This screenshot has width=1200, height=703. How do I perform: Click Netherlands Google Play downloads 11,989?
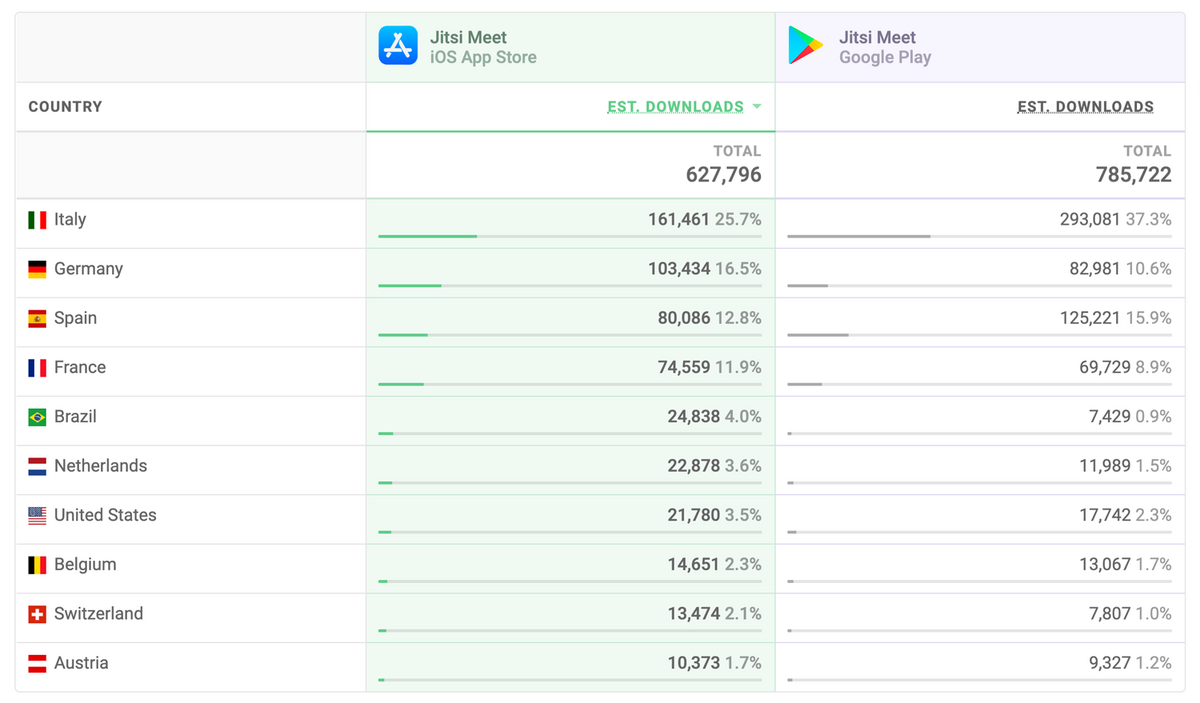coord(1105,465)
